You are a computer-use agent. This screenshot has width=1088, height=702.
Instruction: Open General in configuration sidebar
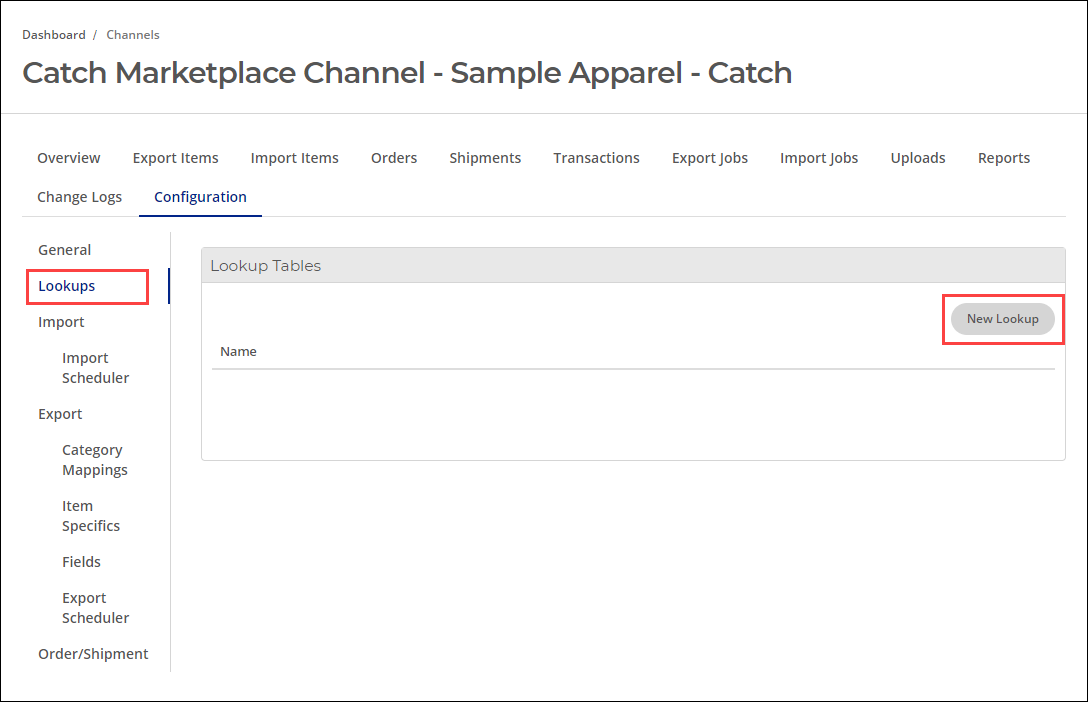click(65, 250)
